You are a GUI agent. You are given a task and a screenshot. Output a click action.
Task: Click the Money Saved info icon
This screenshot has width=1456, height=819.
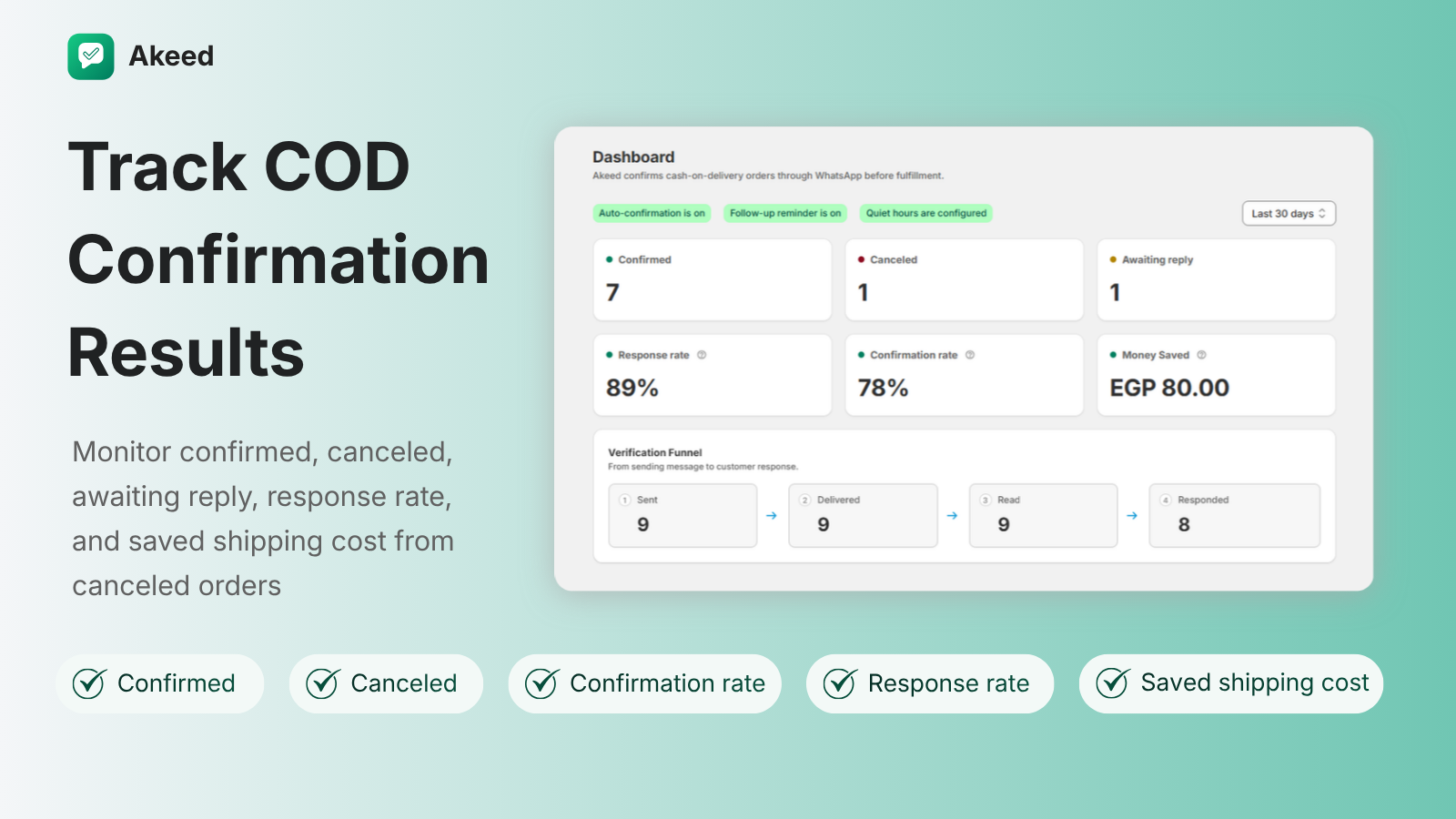click(1201, 355)
